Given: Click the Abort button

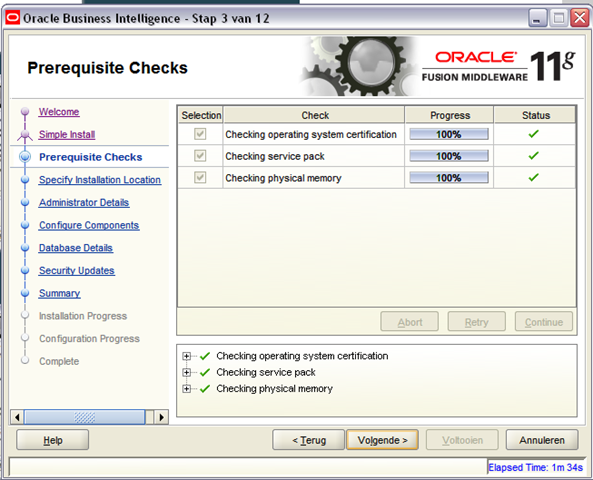Looking at the screenshot, I should pos(410,322).
